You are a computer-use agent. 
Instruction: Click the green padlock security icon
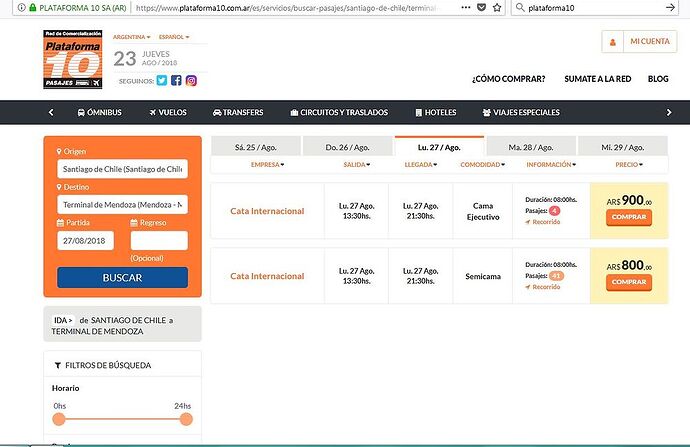click(x=33, y=7)
